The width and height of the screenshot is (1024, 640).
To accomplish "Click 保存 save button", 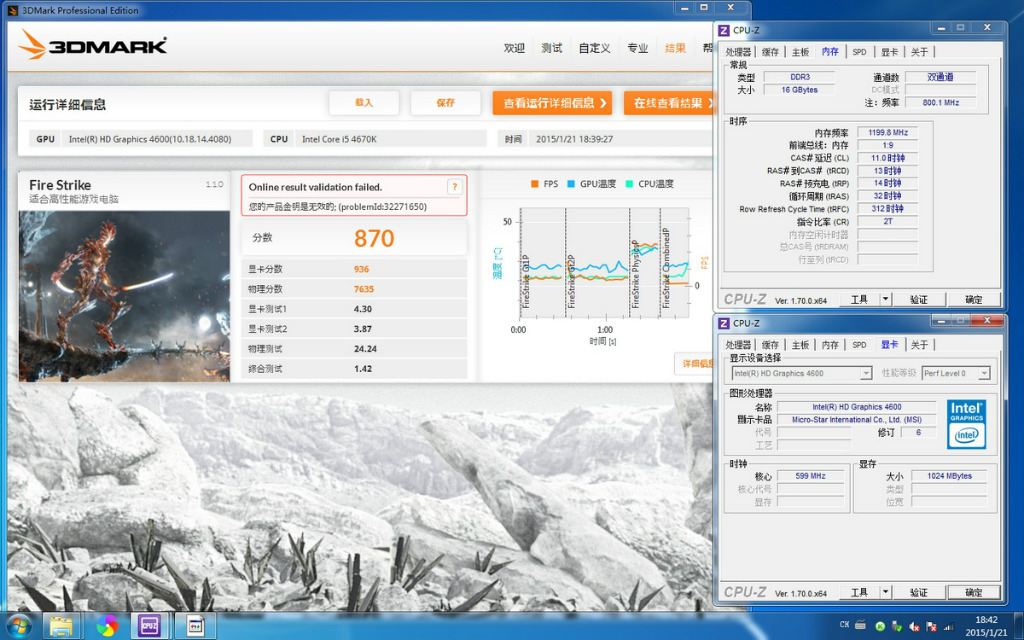I will tap(445, 103).
